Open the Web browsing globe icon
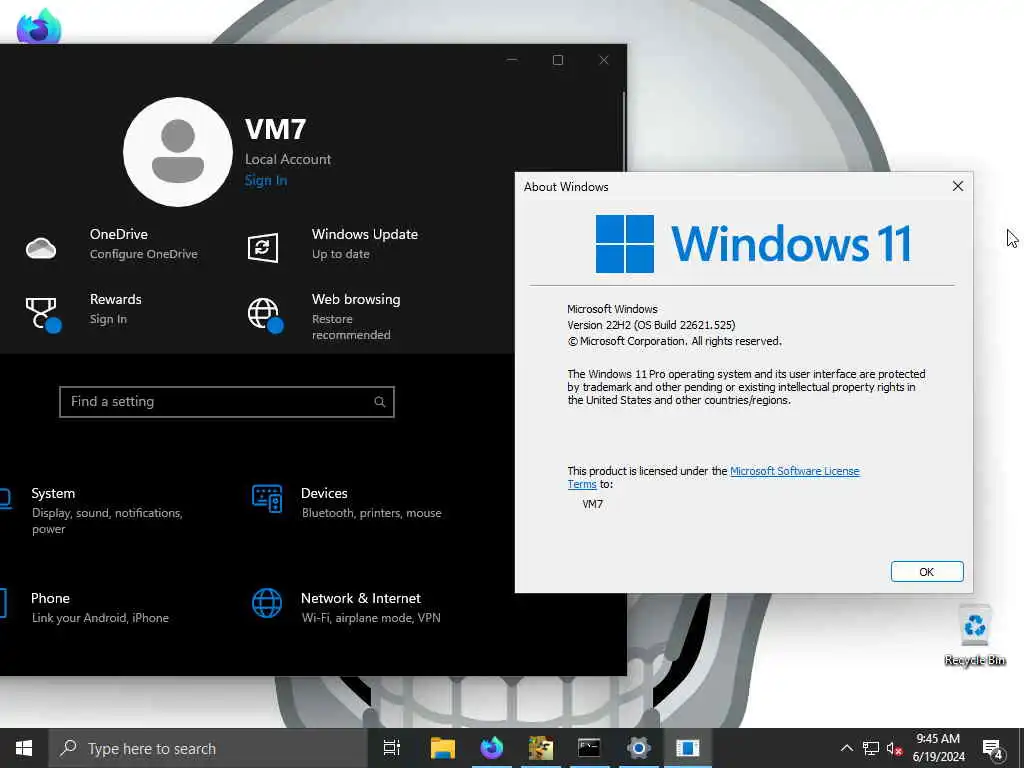The image size is (1024, 768). (x=265, y=314)
